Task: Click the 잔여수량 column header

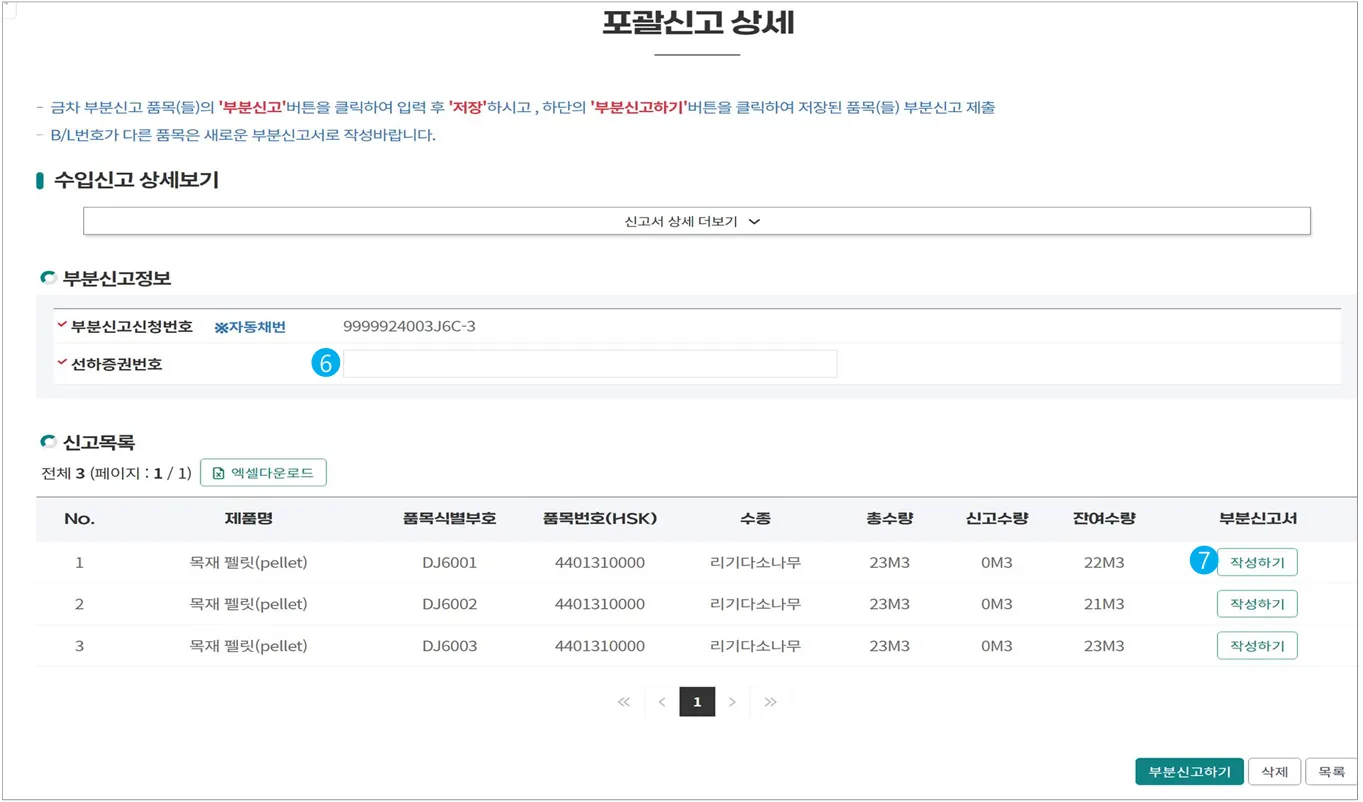Action: coord(1103,519)
